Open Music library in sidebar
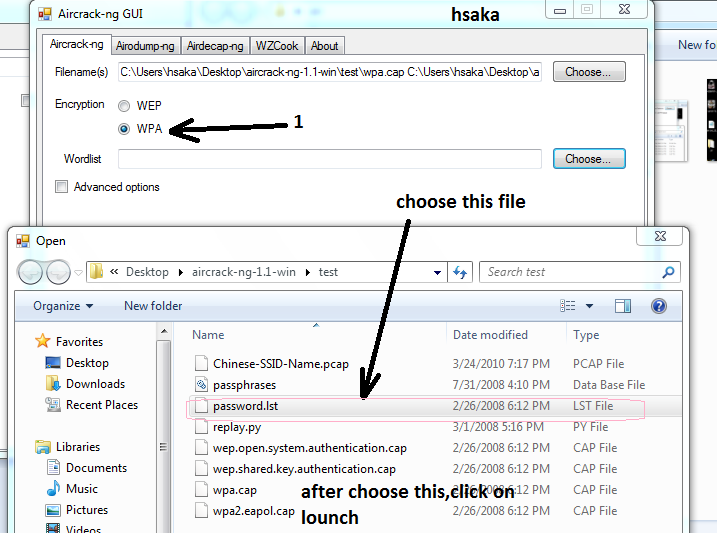Image resolution: width=717 pixels, height=533 pixels. pyautogui.click(x=81, y=489)
